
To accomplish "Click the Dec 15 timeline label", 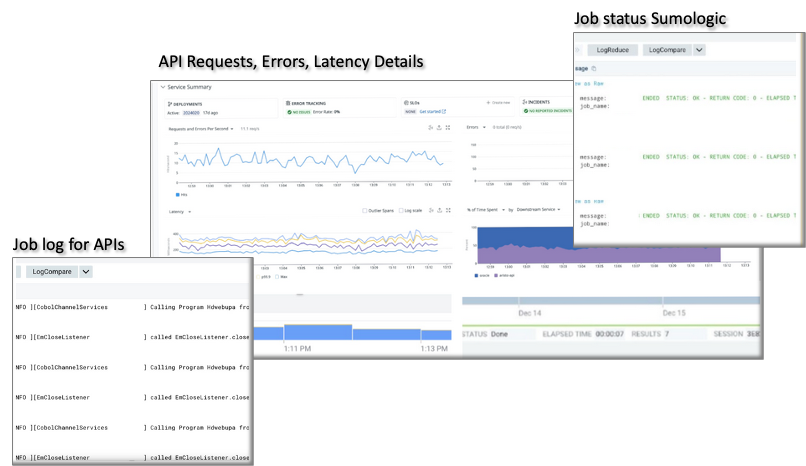I will 674,313.
